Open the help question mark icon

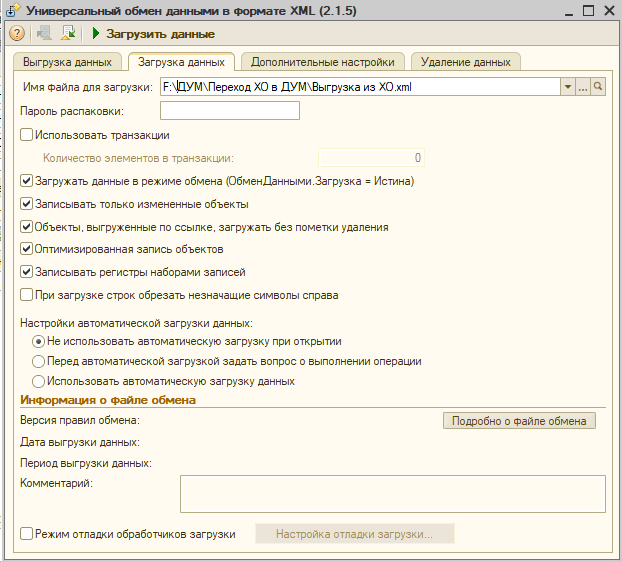pos(17,33)
